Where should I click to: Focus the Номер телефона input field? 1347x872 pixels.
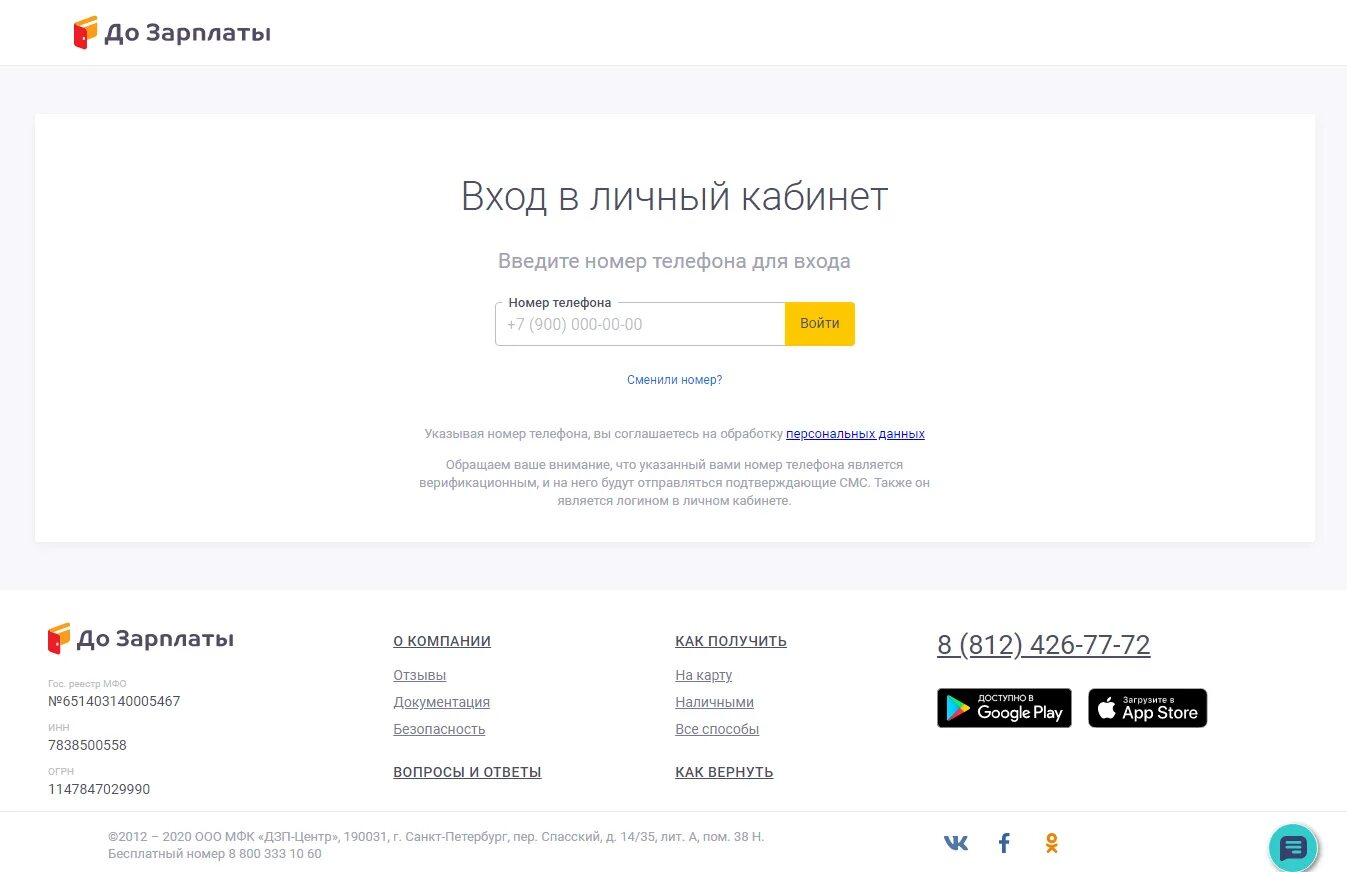(x=640, y=324)
